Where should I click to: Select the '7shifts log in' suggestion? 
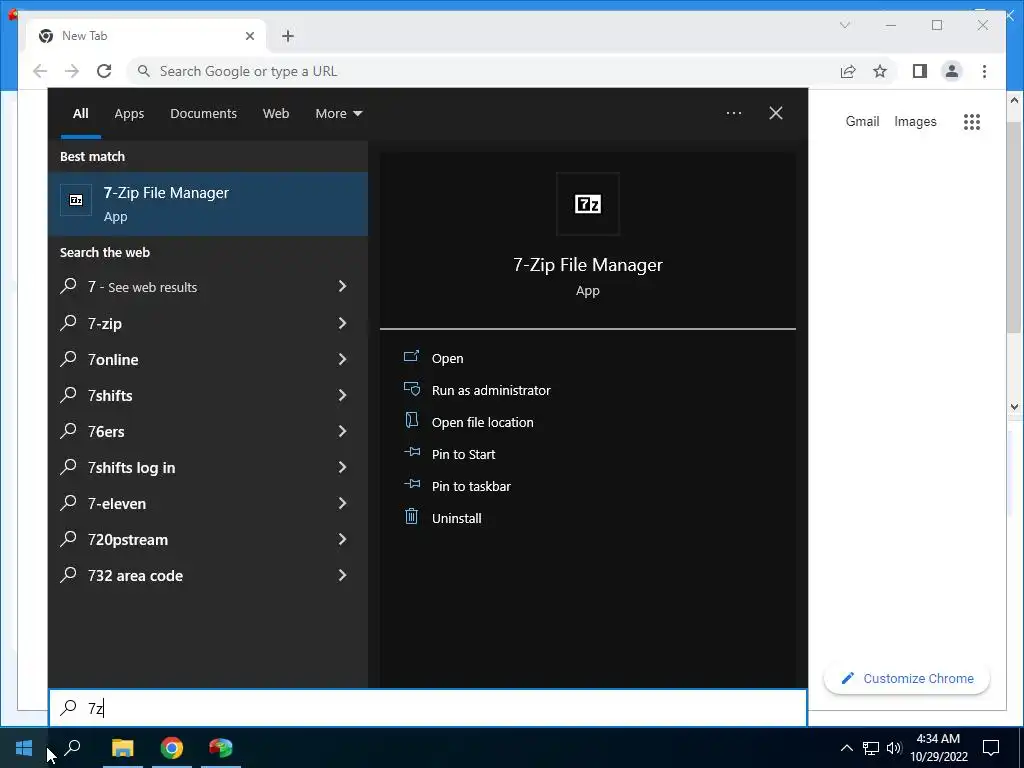click(x=208, y=467)
